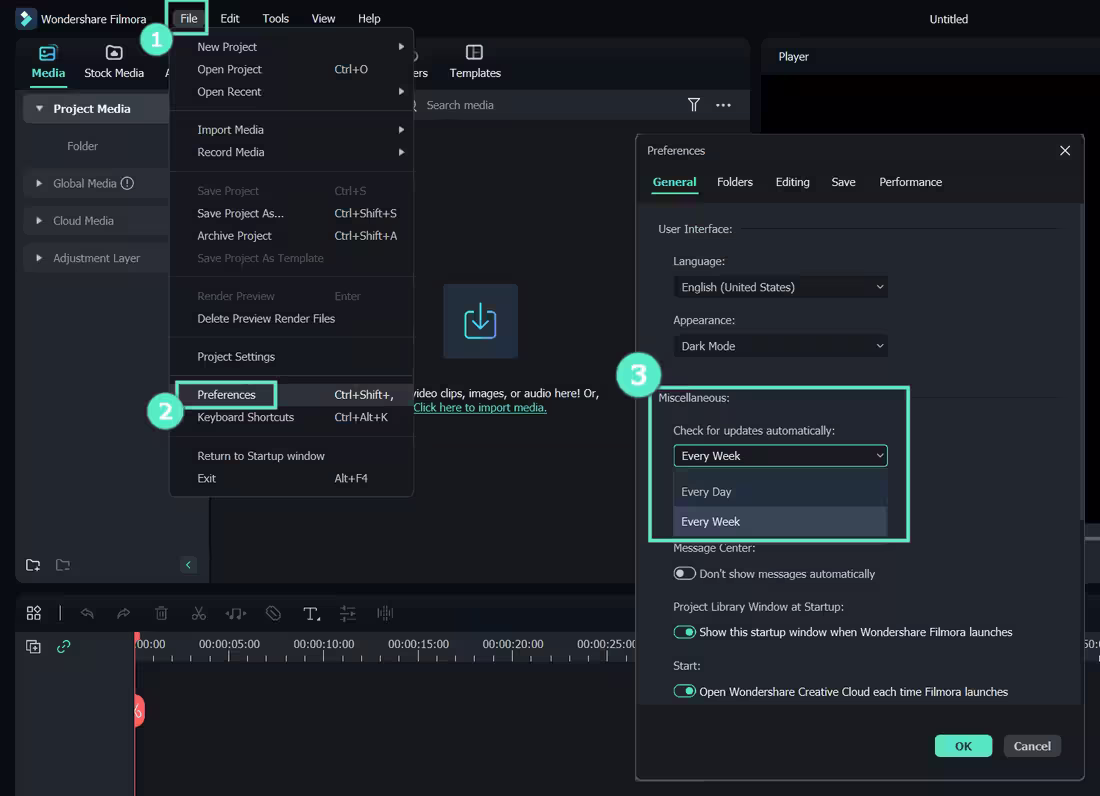Image resolution: width=1100 pixels, height=796 pixels.
Task: Switch to the Save preferences tab
Action: coord(843,182)
